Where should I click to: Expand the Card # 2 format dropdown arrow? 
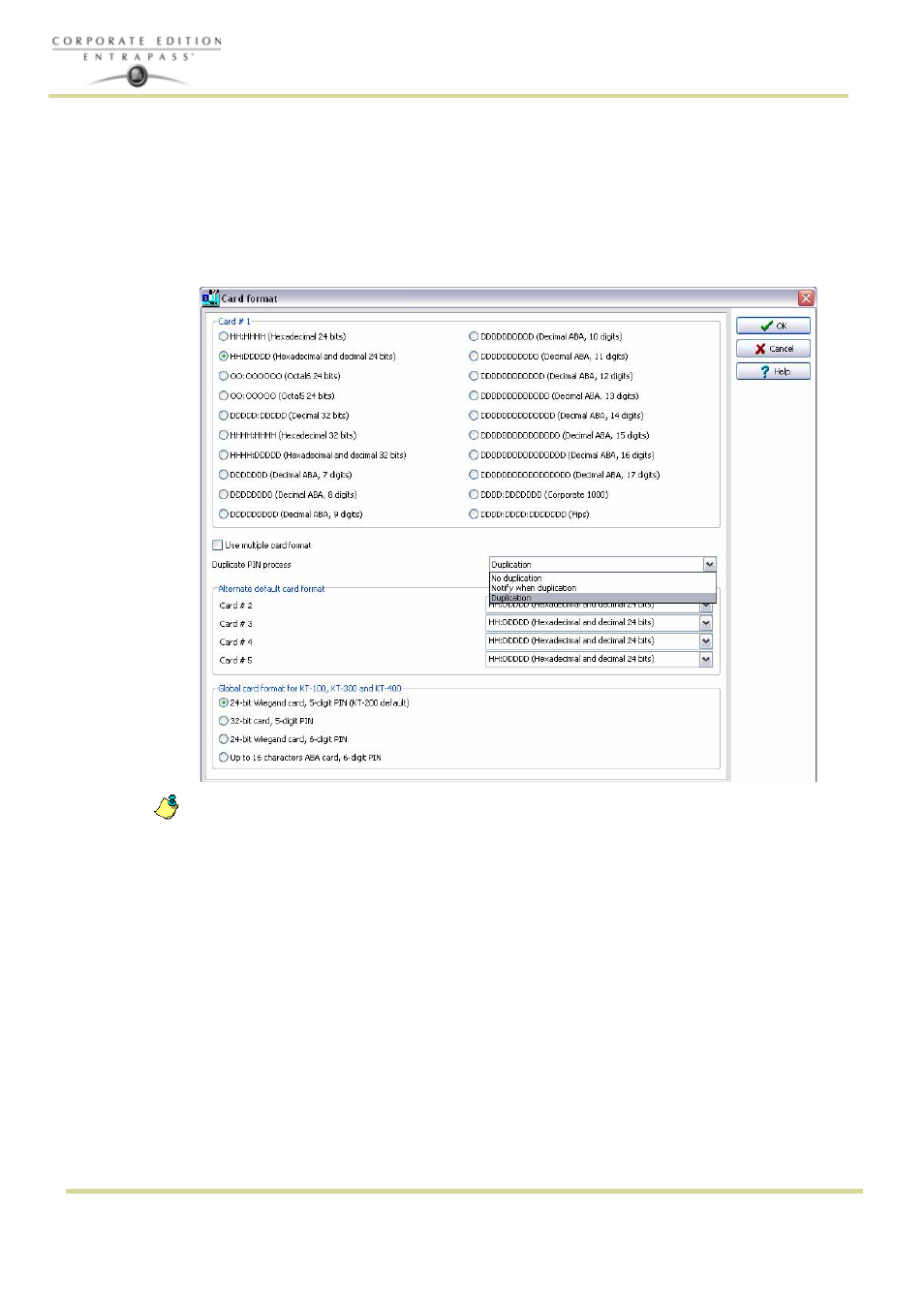706,607
